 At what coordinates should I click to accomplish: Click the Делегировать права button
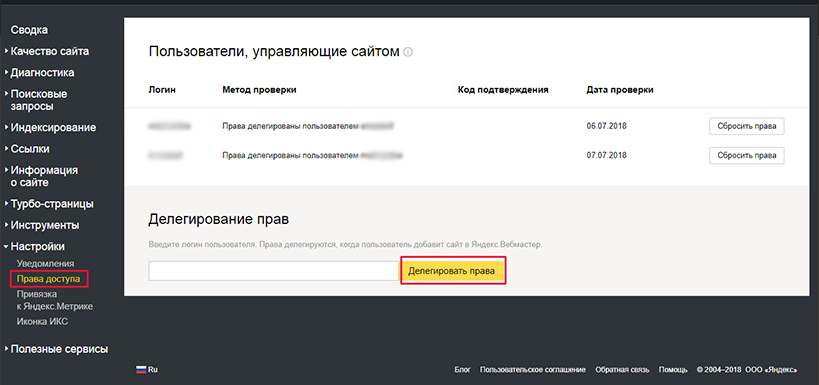click(x=452, y=271)
